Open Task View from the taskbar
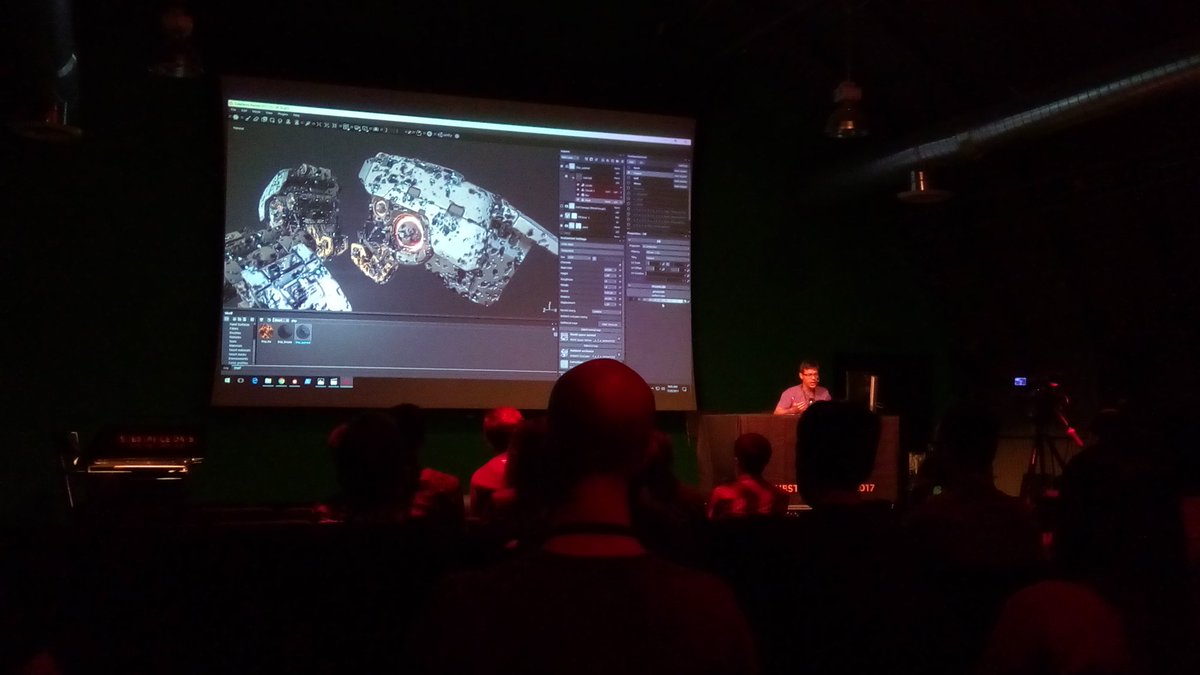Screen dimensions: 1200x675 pos(240,381)
